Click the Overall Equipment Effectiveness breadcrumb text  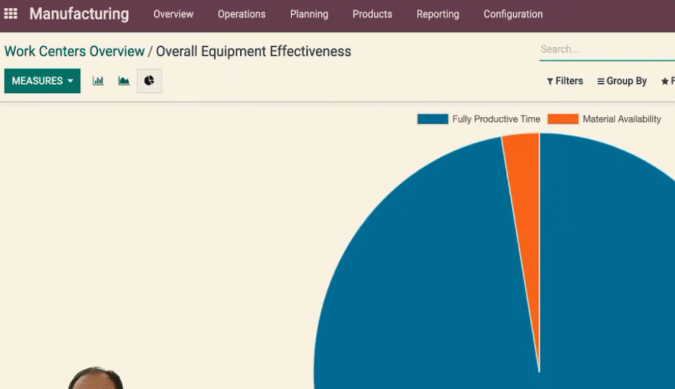254,51
